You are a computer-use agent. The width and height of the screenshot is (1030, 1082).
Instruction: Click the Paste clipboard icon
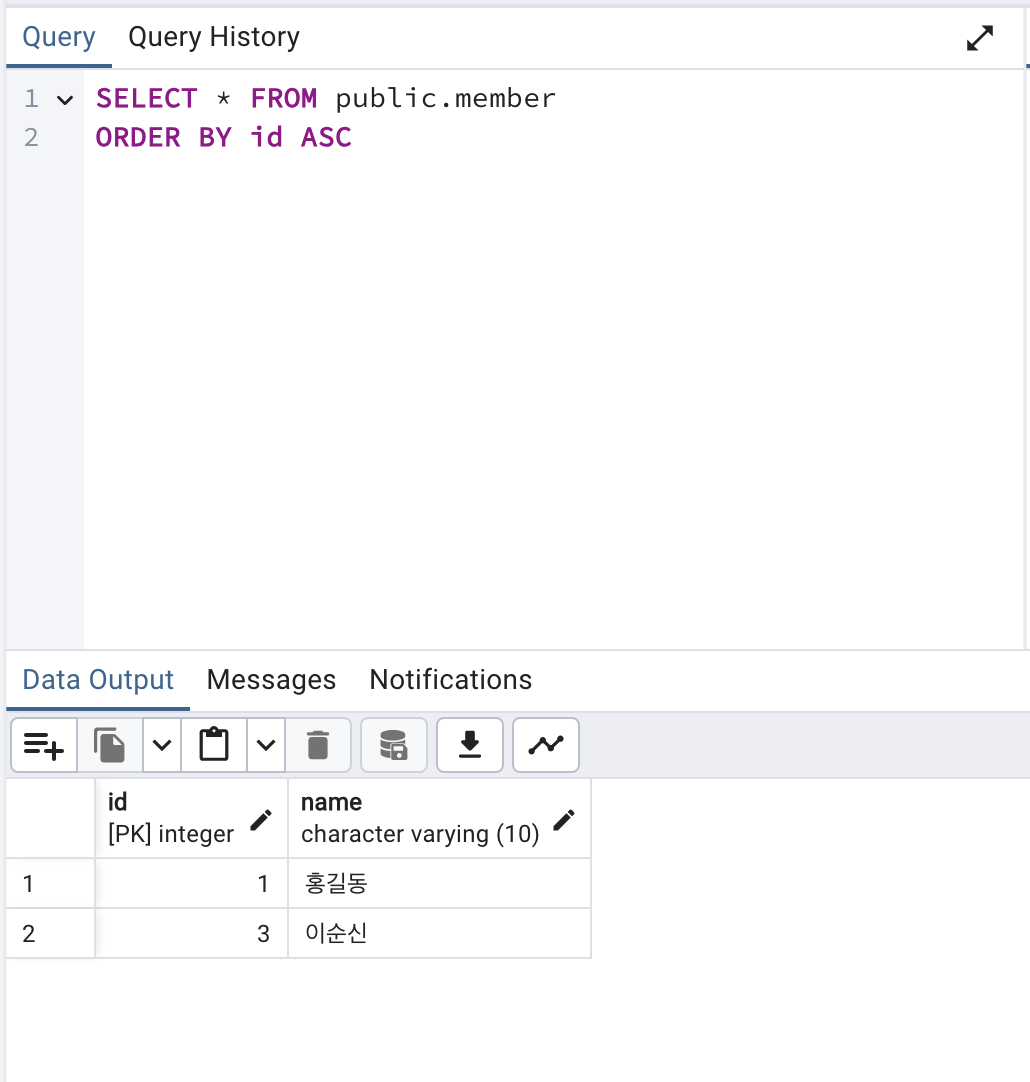[x=214, y=745]
